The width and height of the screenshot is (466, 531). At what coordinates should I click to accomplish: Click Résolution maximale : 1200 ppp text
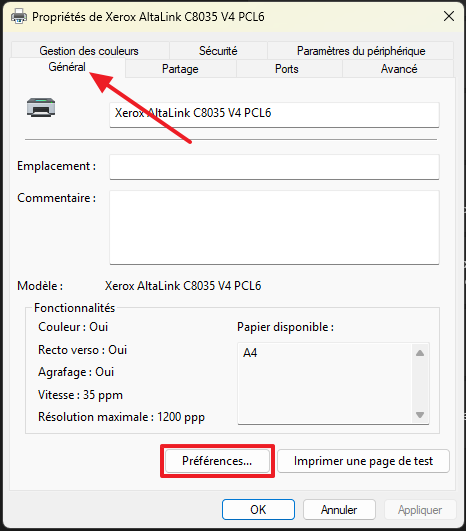point(121,417)
